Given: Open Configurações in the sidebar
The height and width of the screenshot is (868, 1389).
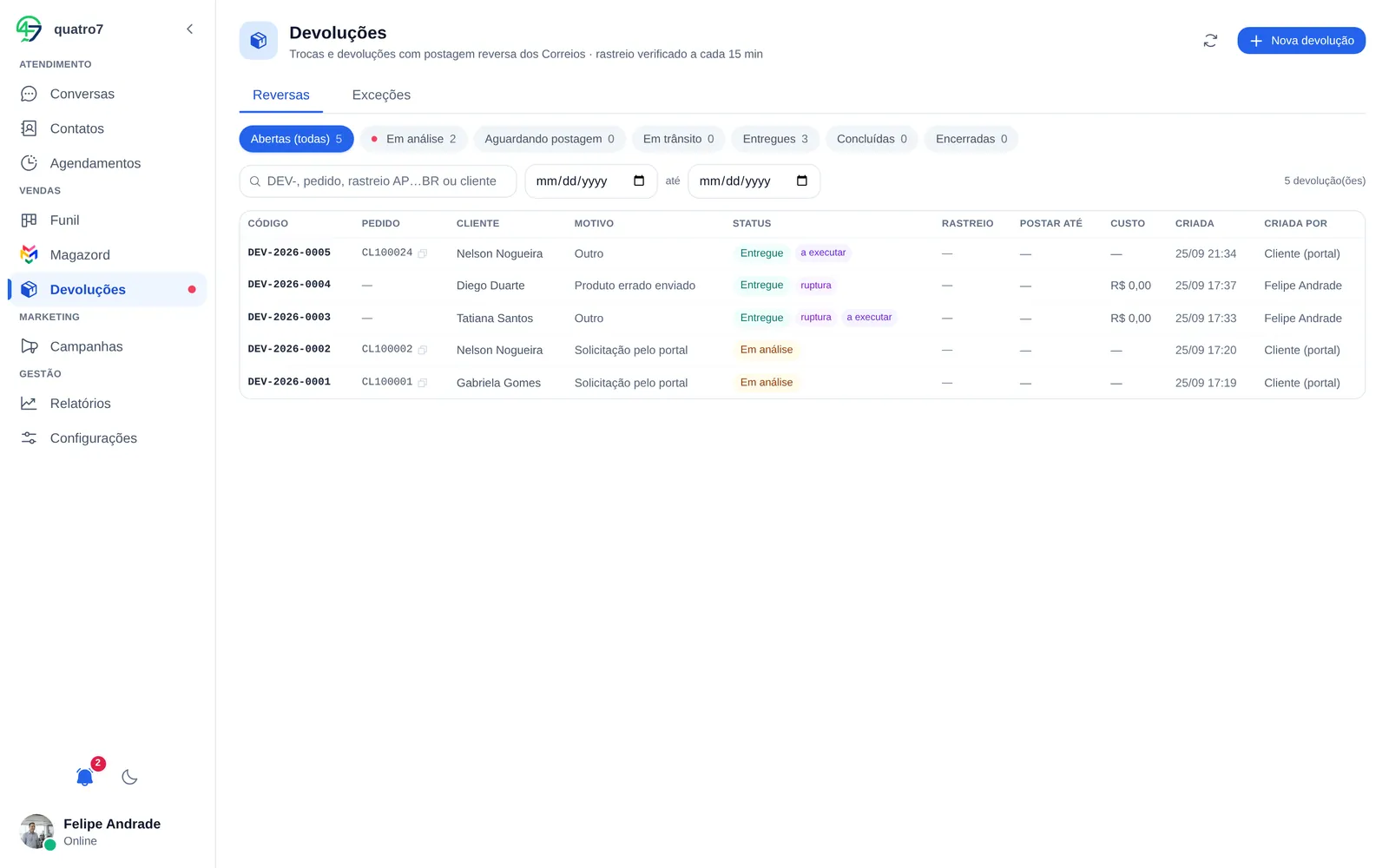Looking at the screenshot, I should (x=107, y=438).
